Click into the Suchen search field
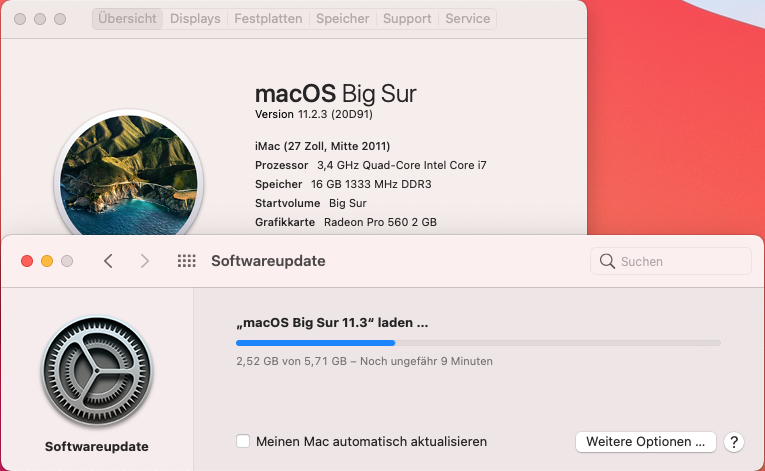Image resolution: width=765 pixels, height=471 pixels. (671, 261)
